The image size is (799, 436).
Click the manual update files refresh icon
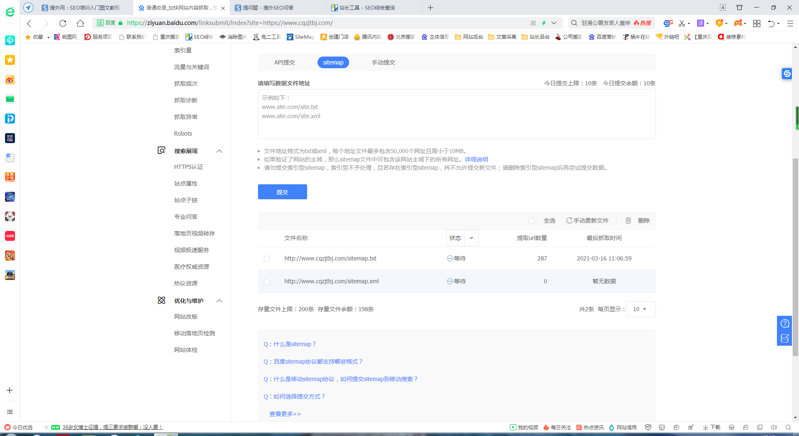pos(569,221)
